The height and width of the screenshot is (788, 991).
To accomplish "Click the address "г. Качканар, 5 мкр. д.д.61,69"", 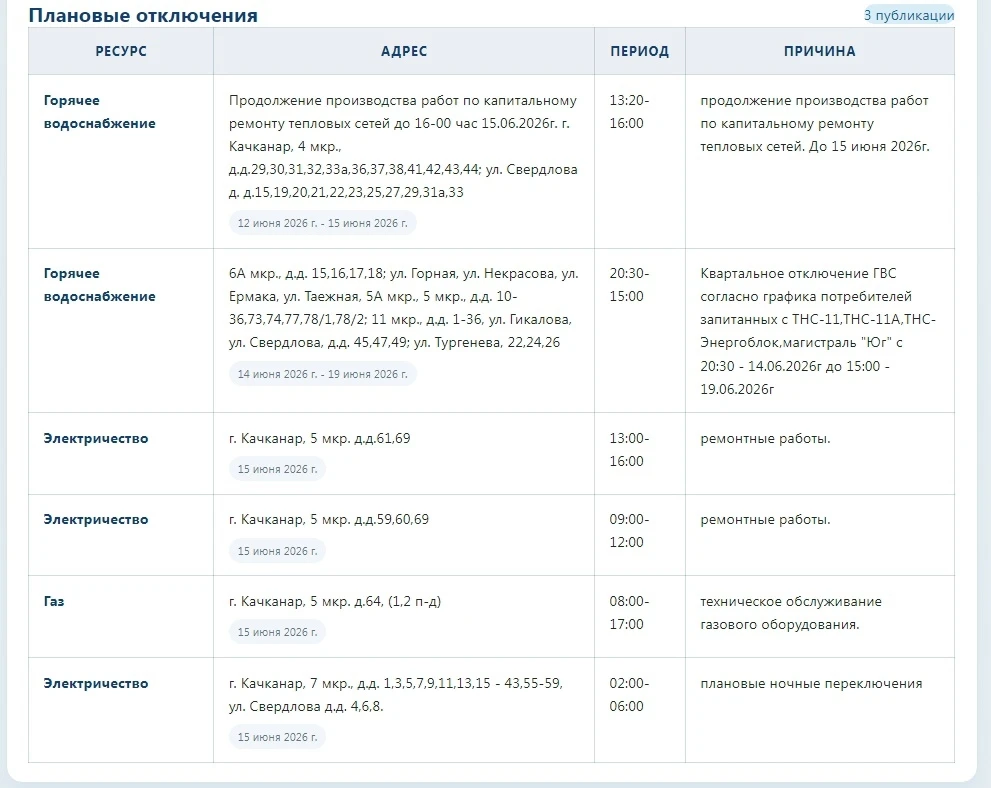I will [319, 439].
